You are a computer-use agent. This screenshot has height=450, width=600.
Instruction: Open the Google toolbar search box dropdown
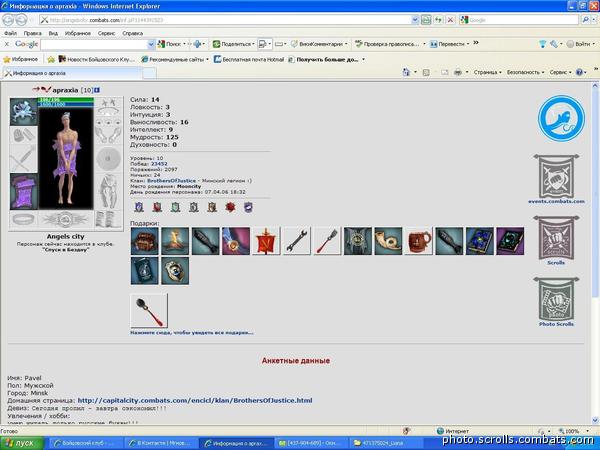click(151, 44)
